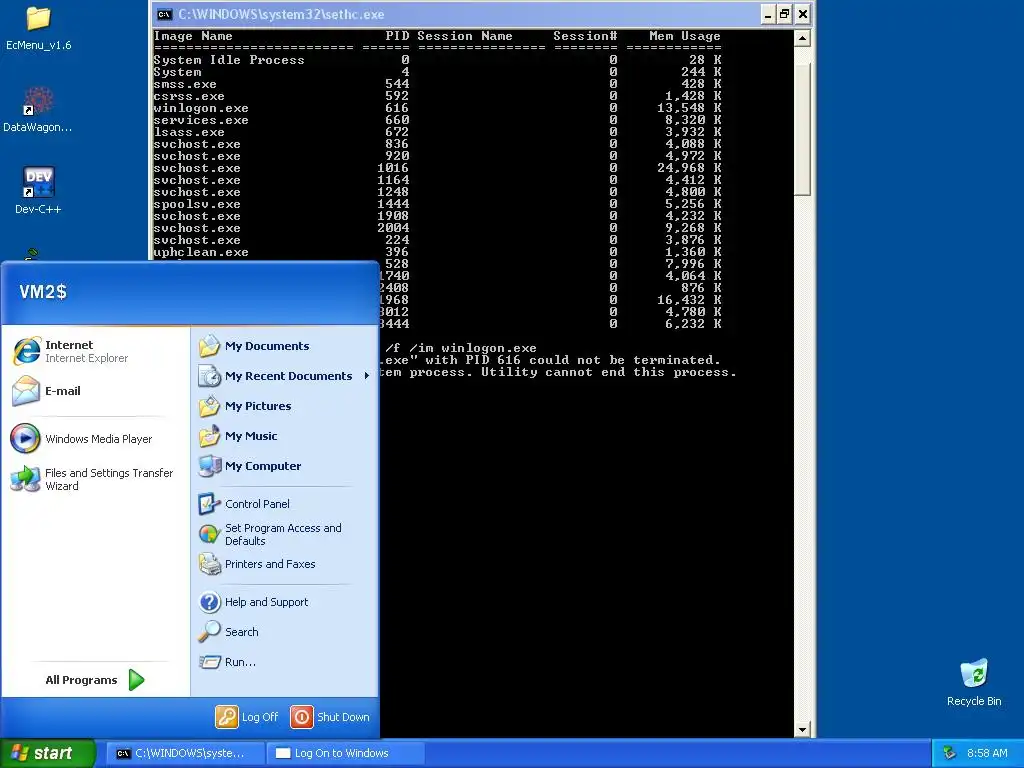
Task: Open the cmd window system menu icon
Action: tap(165, 14)
